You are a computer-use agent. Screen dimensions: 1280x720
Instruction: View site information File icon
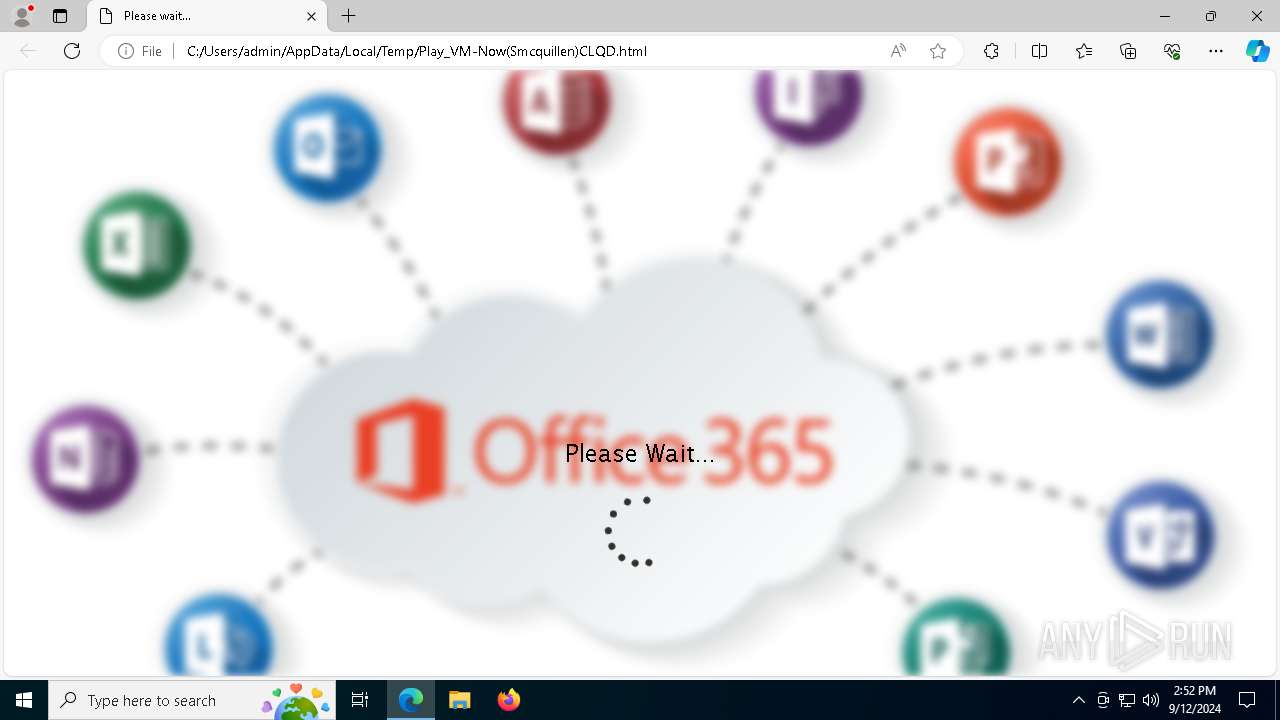(x=139, y=51)
